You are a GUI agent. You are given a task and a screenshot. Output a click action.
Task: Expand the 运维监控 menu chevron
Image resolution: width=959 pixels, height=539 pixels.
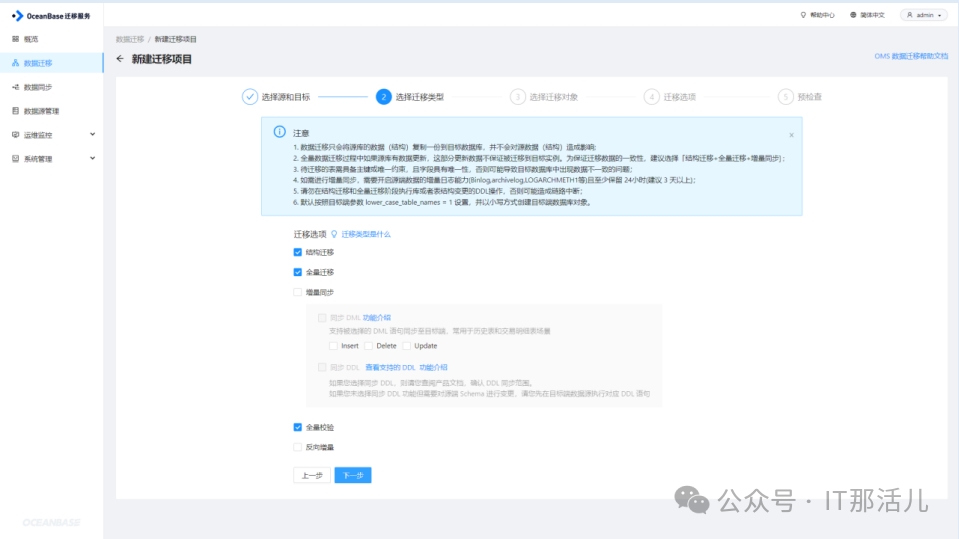coord(92,134)
